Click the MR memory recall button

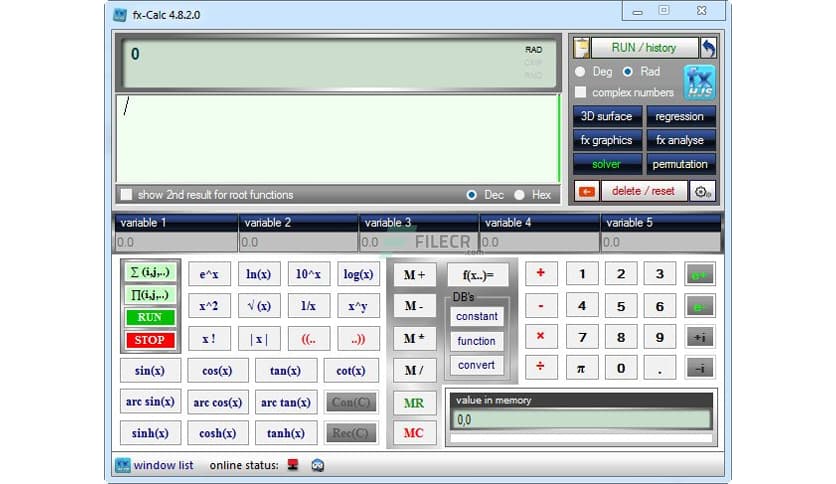click(x=414, y=403)
